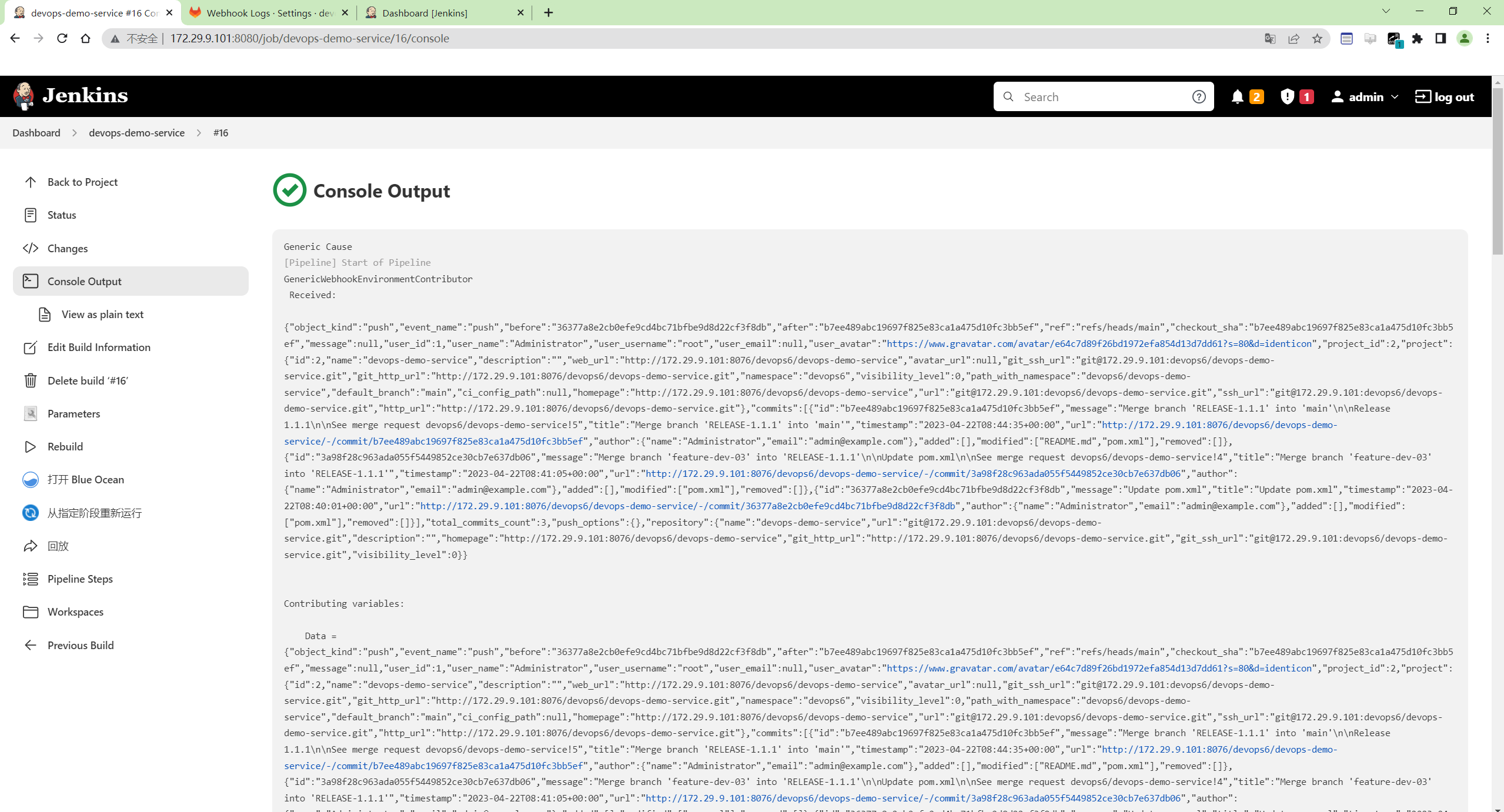This screenshot has height=812, width=1504.
Task: Open Pipeline Steps sidebar item
Action: click(x=131, y=579)
